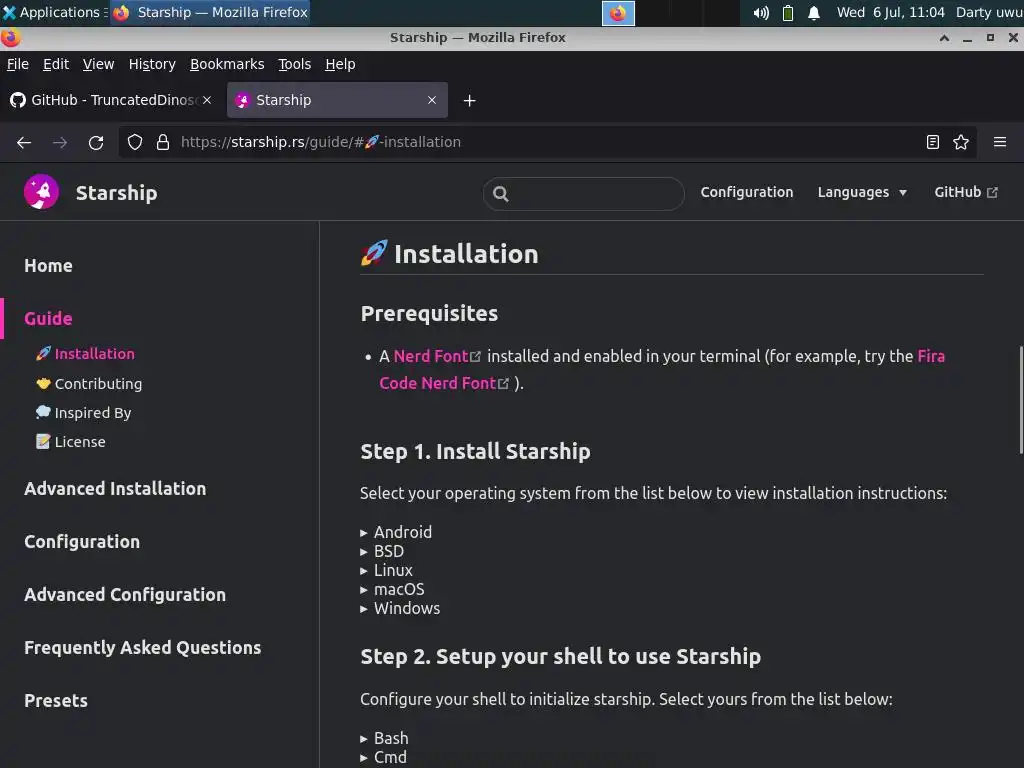Open the Darty uwu user menu
The image size is (1024, 768).
pyautogui.click(x=989, y=12)
